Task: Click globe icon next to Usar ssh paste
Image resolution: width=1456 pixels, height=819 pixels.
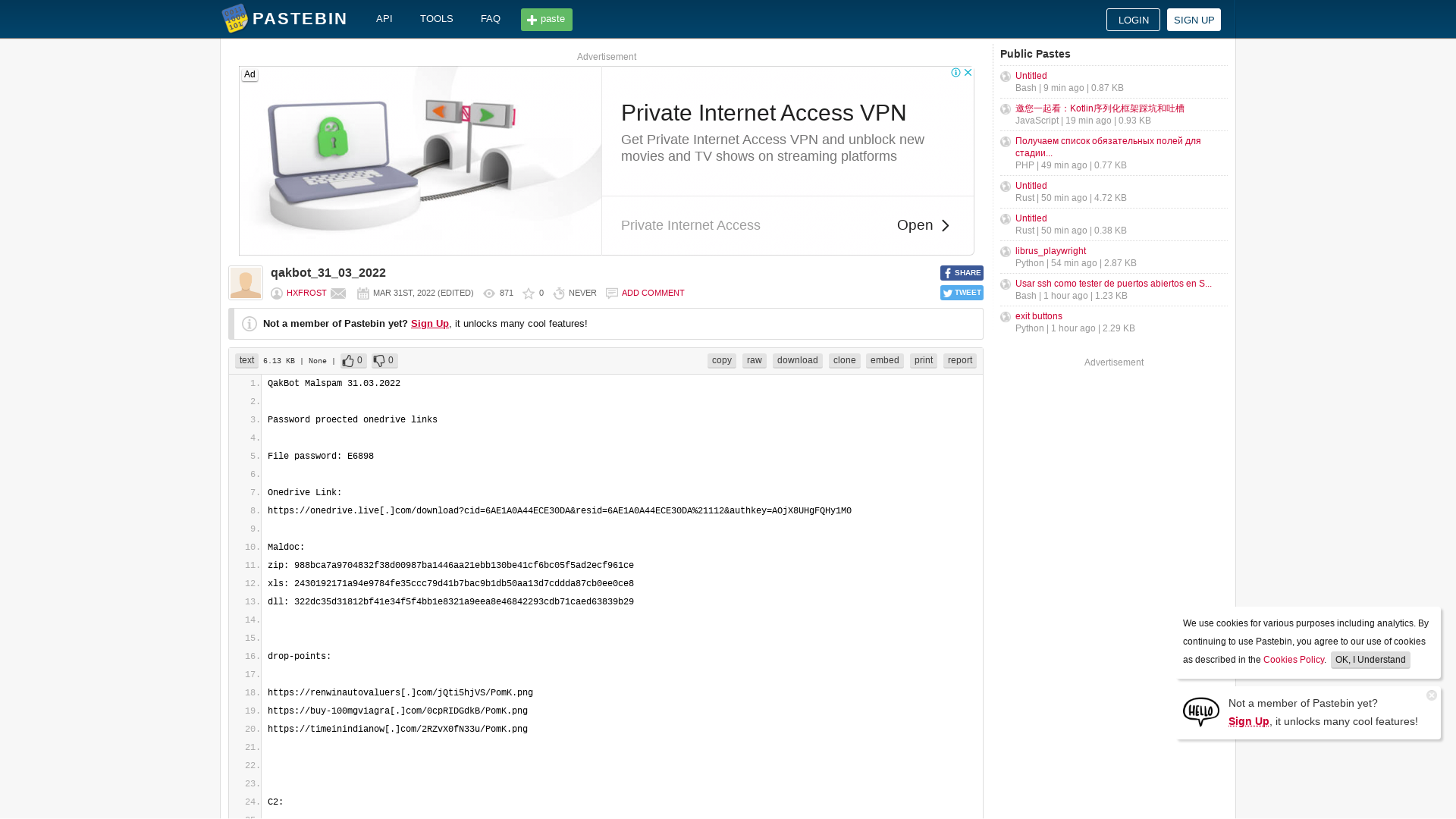Action: [x=1006, y=284]
